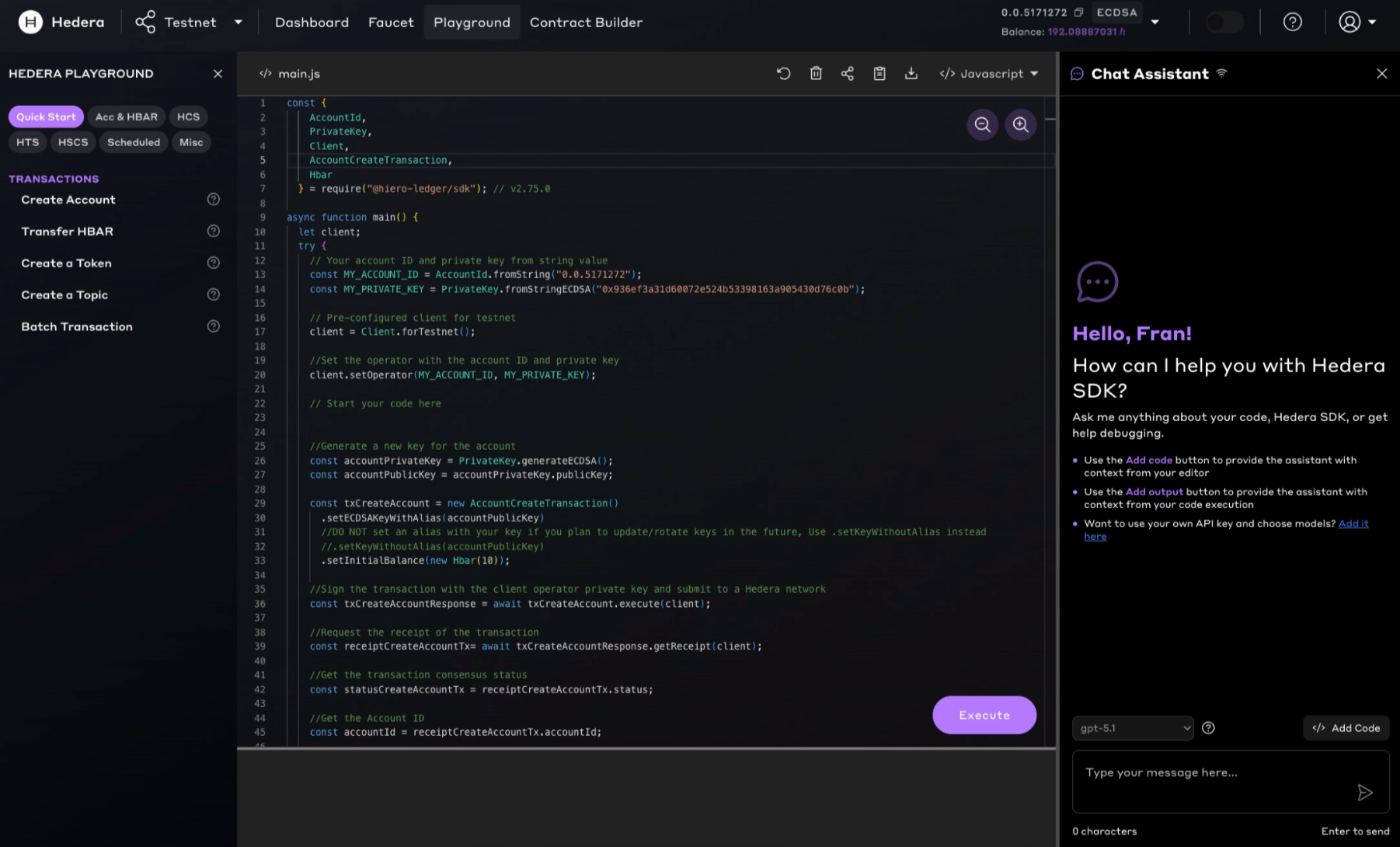Screen dimensions: 1400x847
Task: Share the current playground code
Action: tap(848, 73)
